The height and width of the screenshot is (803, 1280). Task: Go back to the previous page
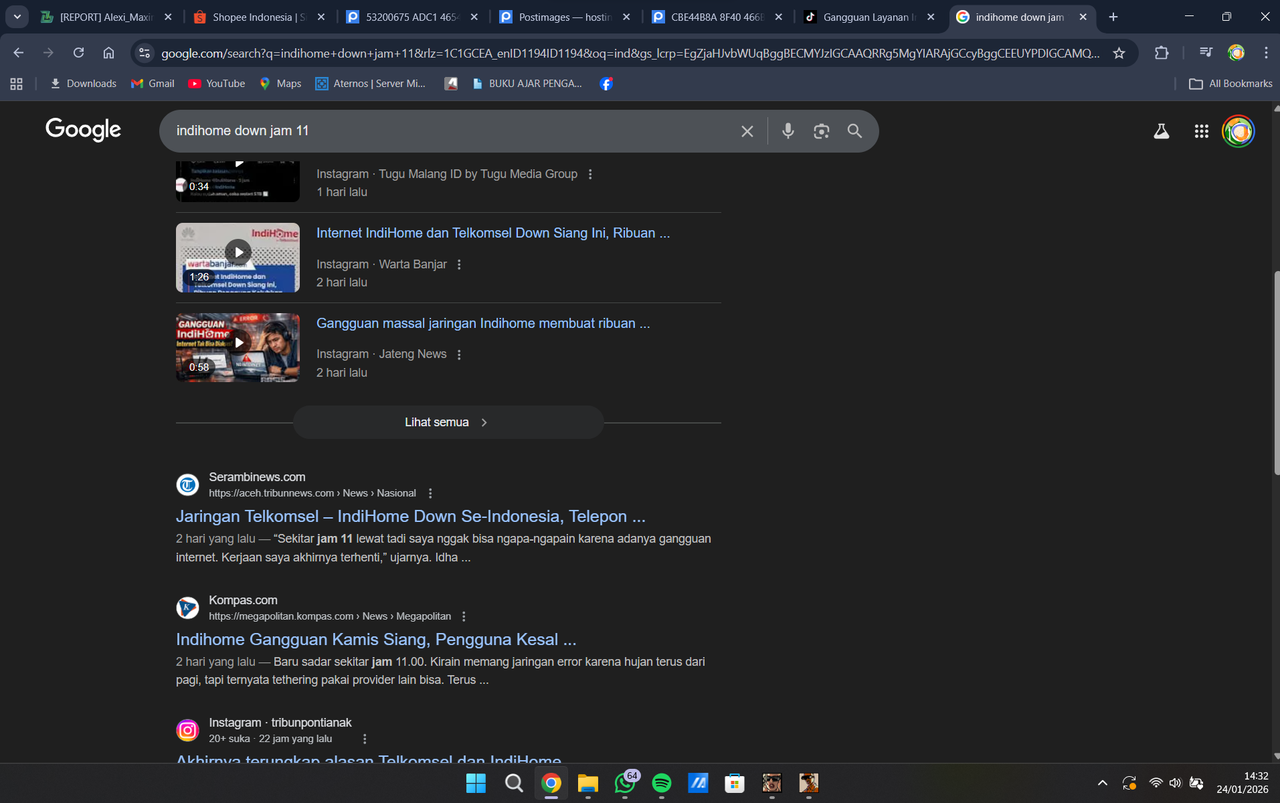[18, 53]
